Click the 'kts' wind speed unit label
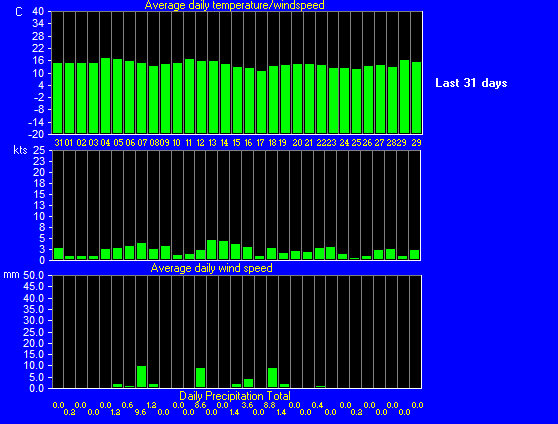The height and width of the screenshot is (424, 558). (x=20, y=150)
